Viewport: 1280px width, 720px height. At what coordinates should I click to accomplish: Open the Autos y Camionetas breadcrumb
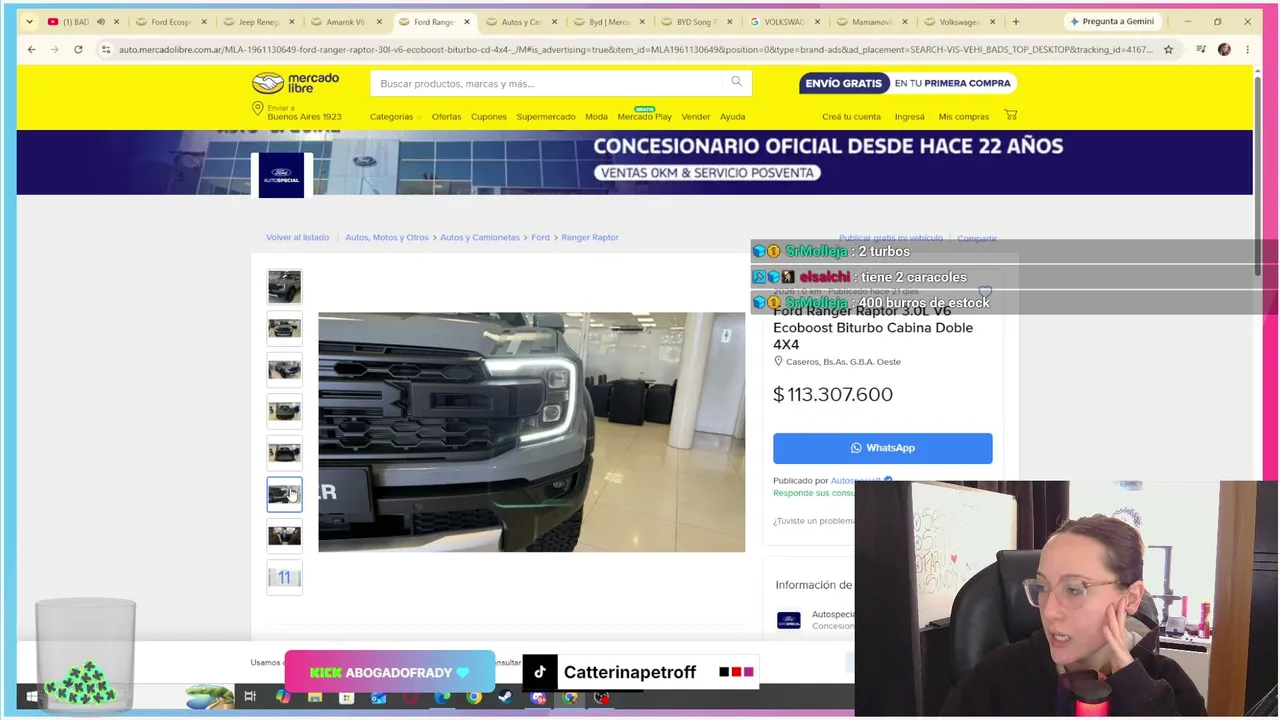[480, 238]
